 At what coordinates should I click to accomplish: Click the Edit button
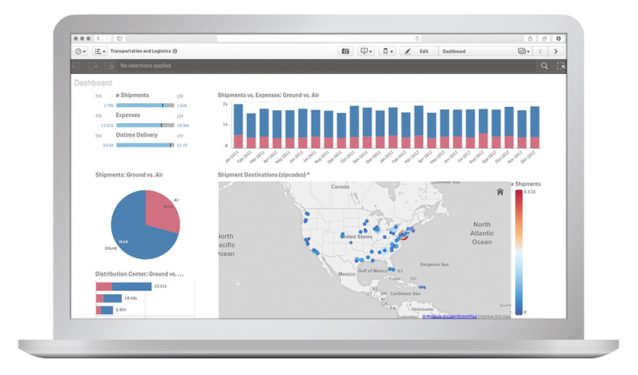tap(424, 51)
